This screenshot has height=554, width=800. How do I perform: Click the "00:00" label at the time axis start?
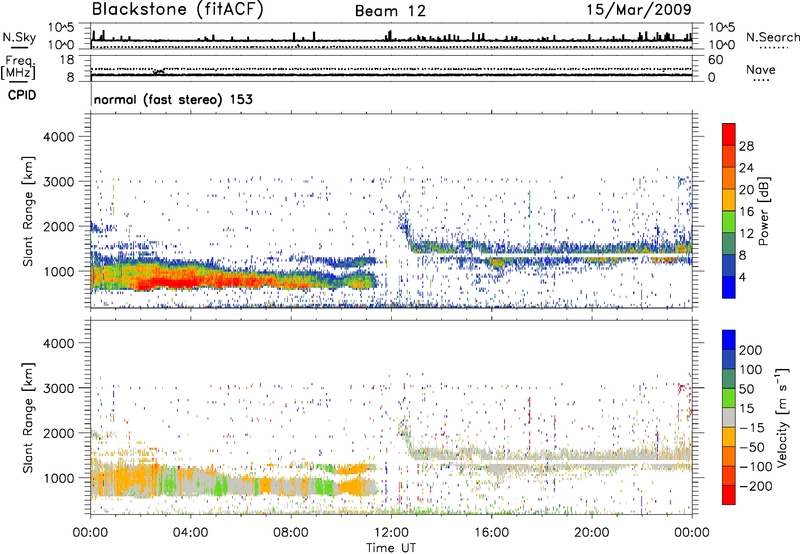tap(90, 533)
